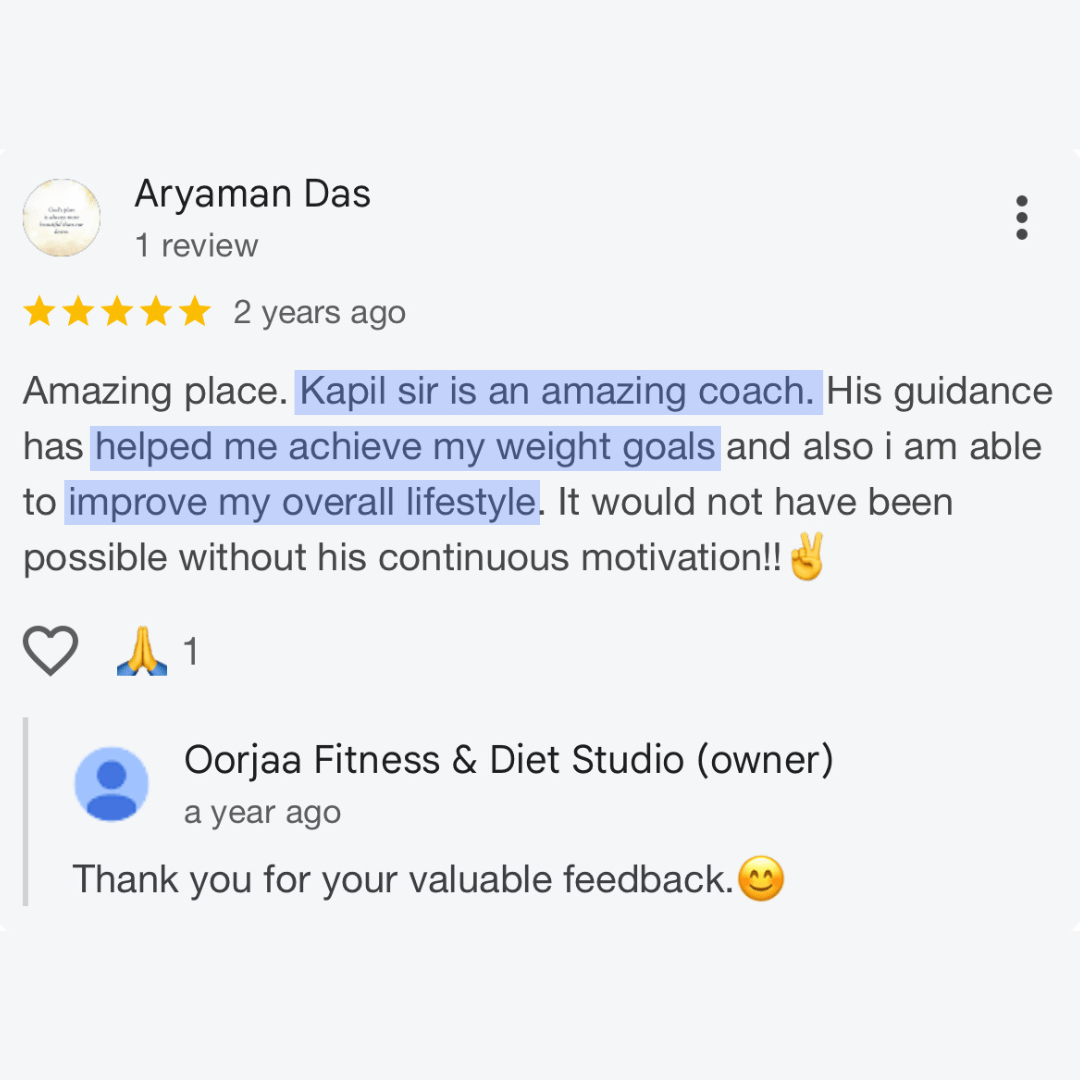Image resolution: width=1080 pixels, height=1080 pixels.
Task: Click the smiling face emoji in reply
Action: 761,879
